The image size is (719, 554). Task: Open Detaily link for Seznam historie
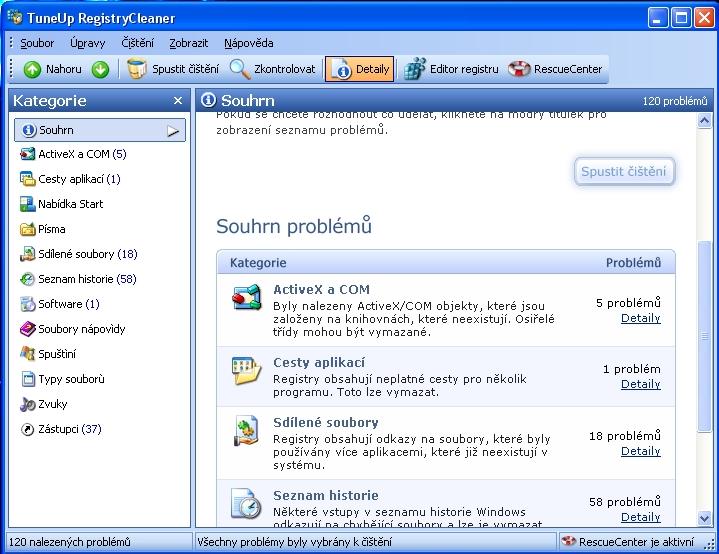pos(641,517)
